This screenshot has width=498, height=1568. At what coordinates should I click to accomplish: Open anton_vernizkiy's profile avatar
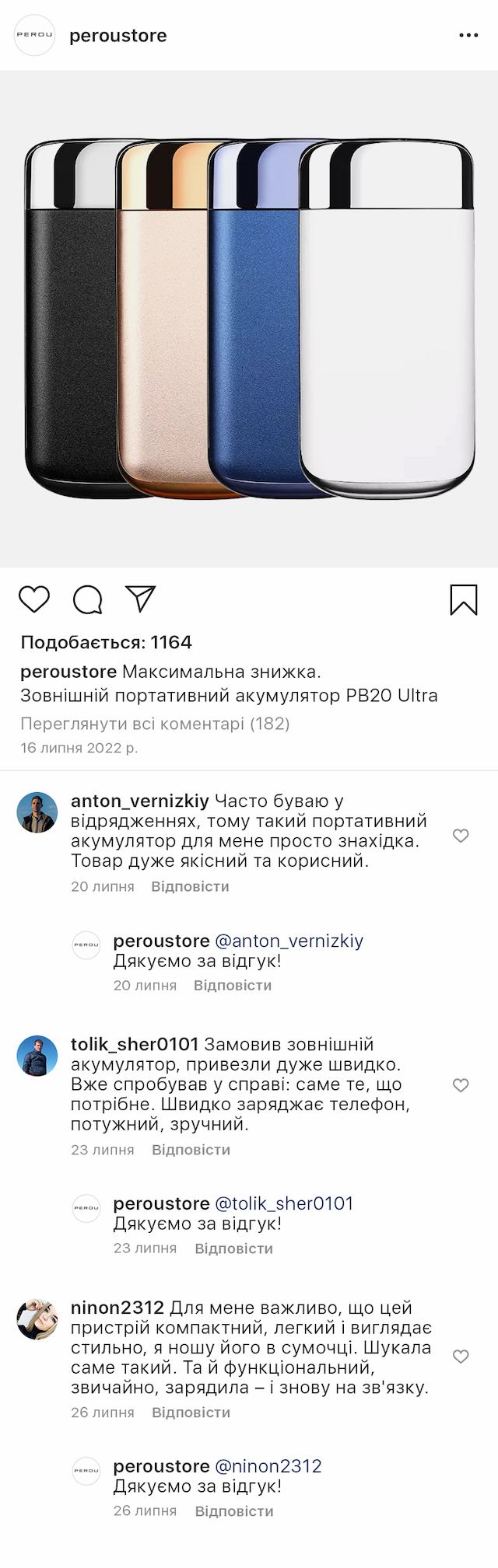pos(37,812)
